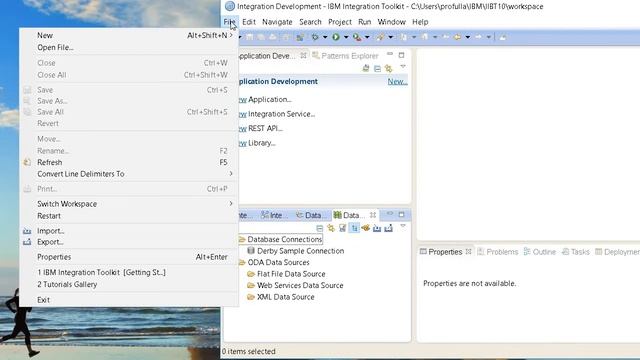Open the Run button dropdown arrow

[346, 38]
